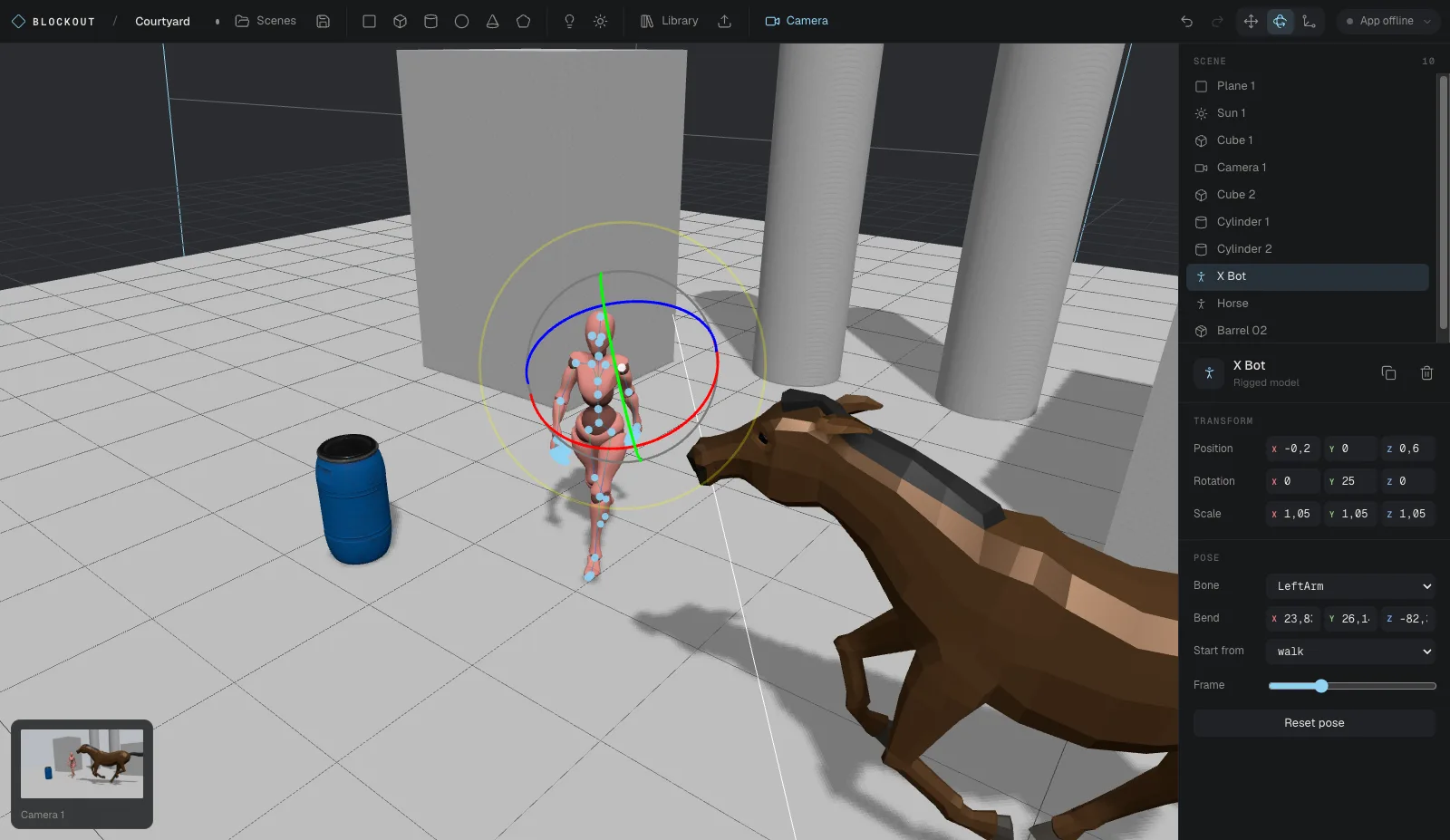Screen dimensions: 1450x840
Task: Open the Start from dropdown showing walk
Action: [1350, 652]
